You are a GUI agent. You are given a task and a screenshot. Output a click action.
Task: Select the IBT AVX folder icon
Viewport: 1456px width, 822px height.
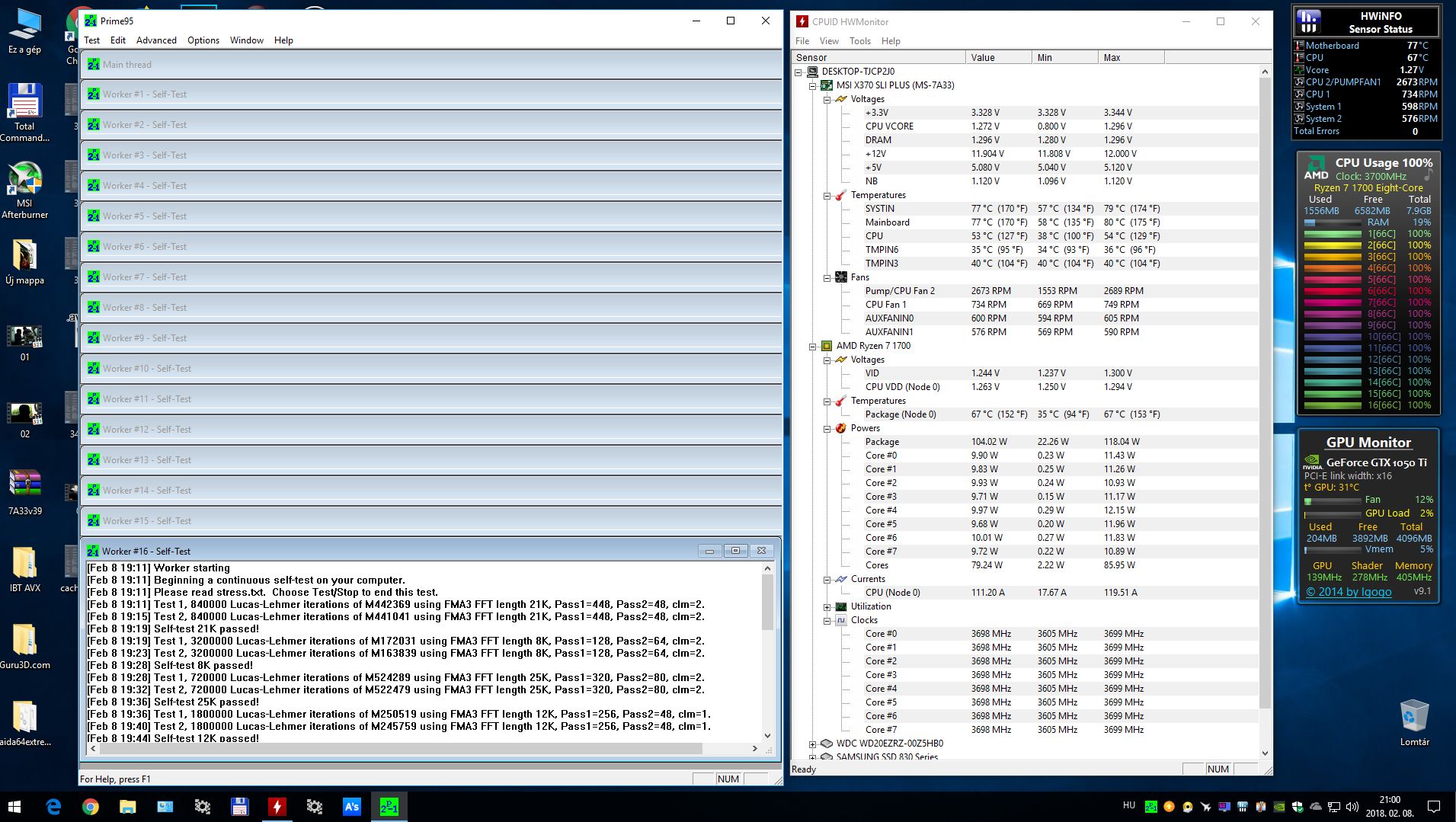tap(24, 569)
